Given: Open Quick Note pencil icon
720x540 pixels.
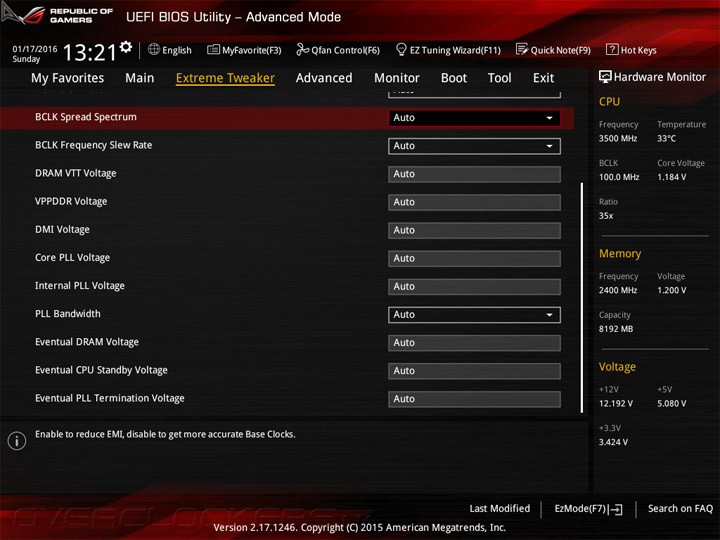Looking at the screenshot, I should (x=522, y=49).
